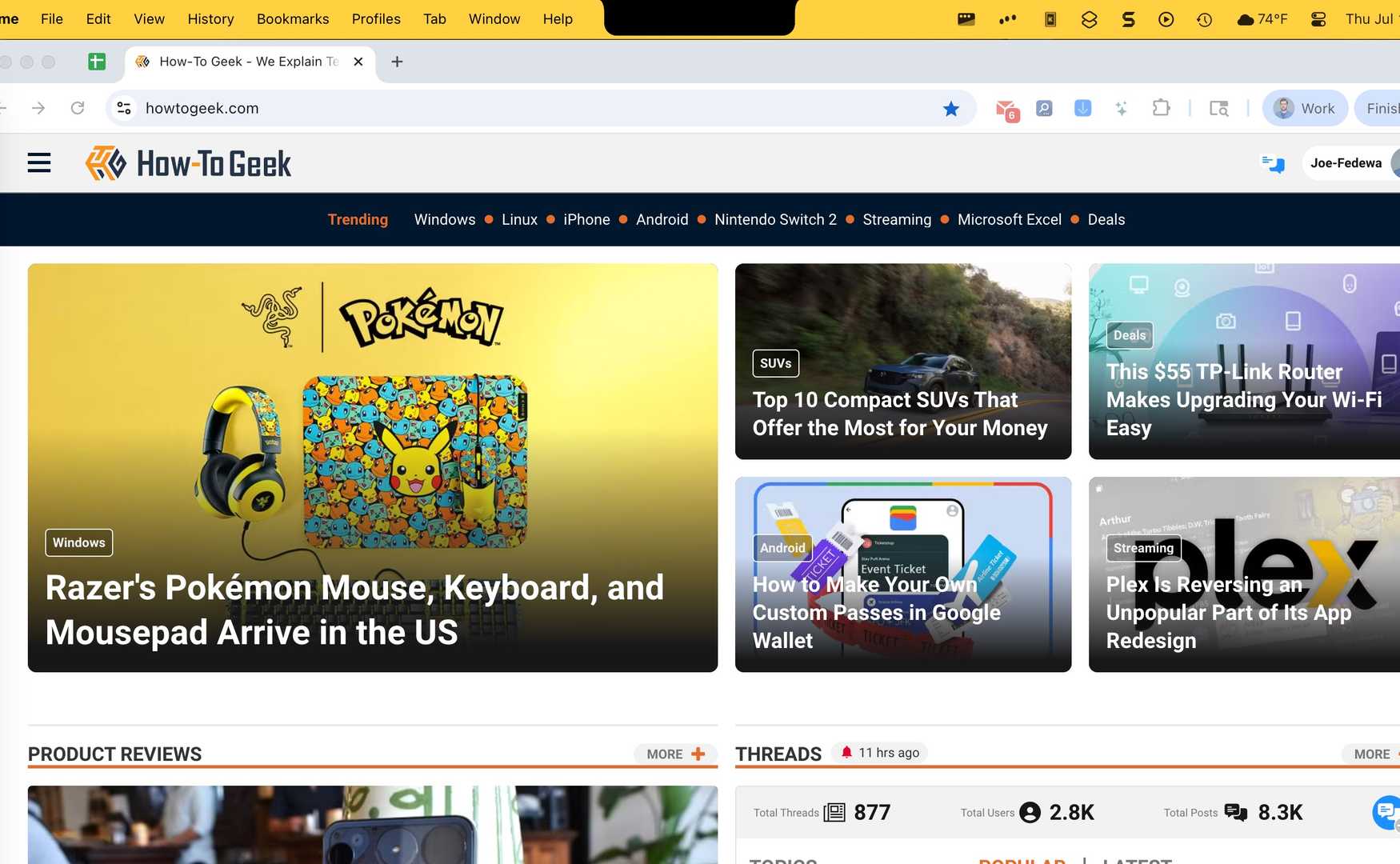
Task: Open the Razer's Pokémon Mouse article headline
Action: 354,610
